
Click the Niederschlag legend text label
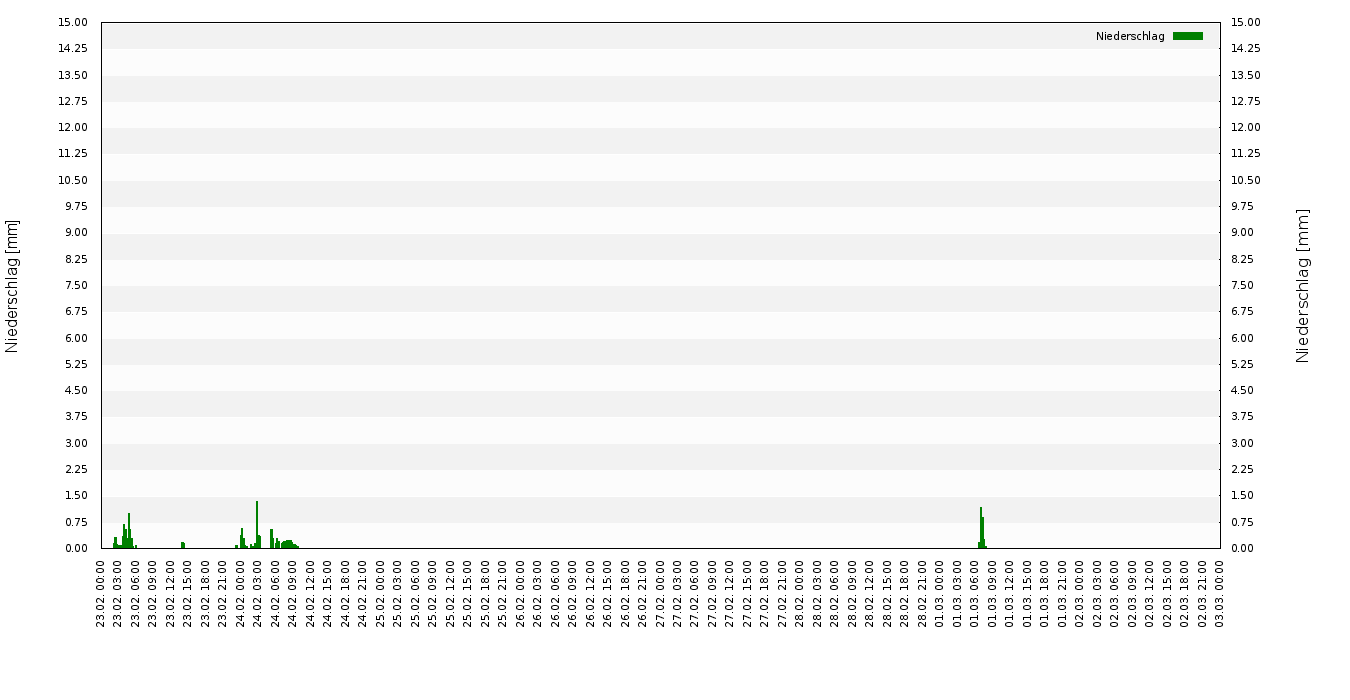click(1130, 36)
